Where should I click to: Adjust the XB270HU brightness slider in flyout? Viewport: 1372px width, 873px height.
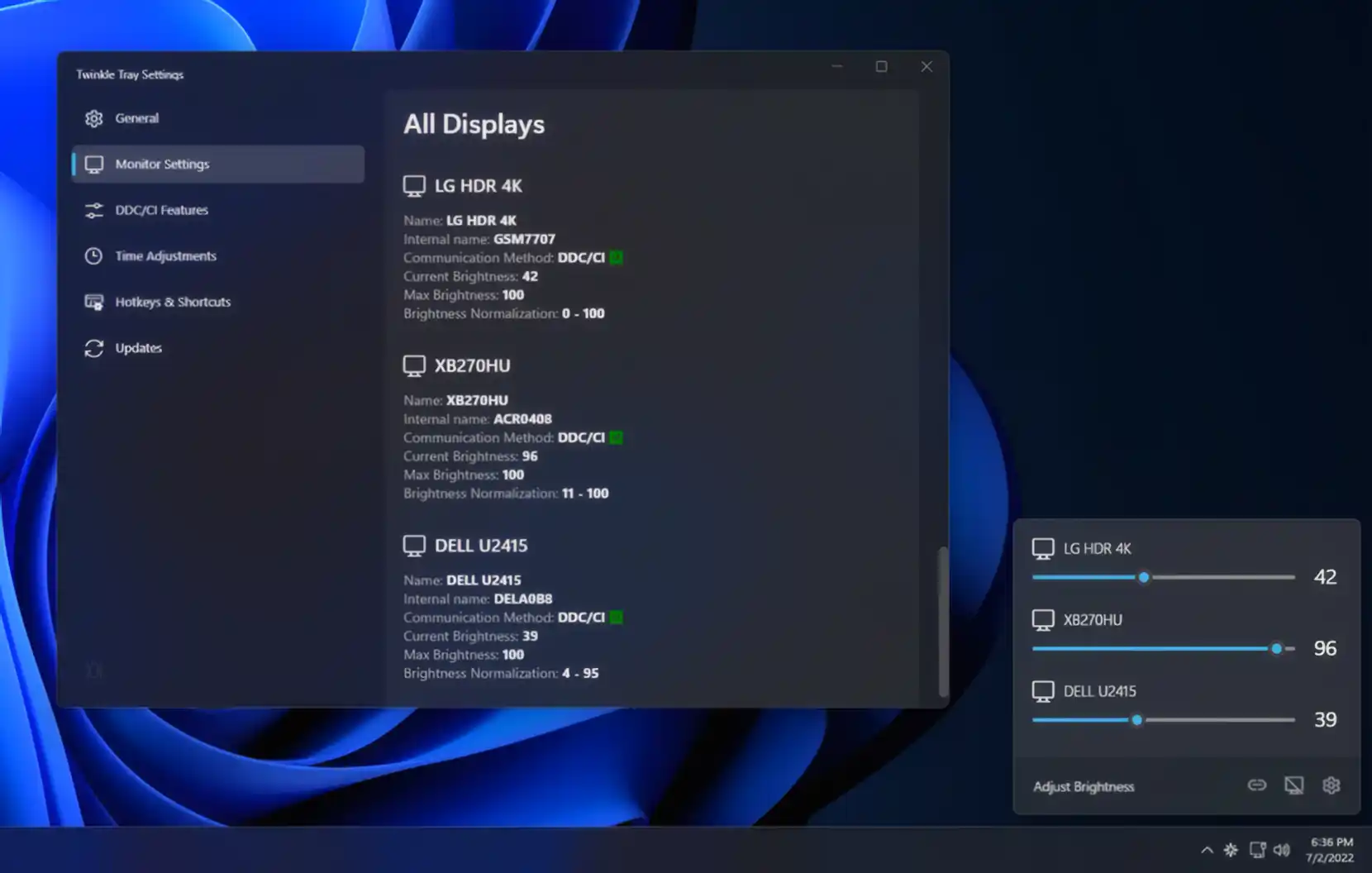pos(1164,648)
